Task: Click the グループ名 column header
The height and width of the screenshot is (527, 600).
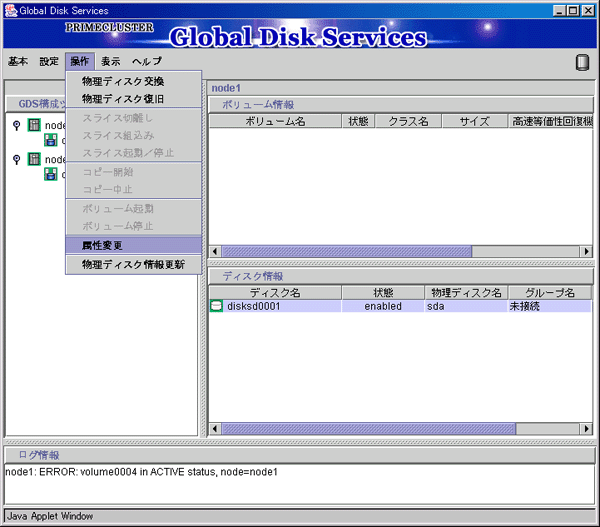Action: pyautogui.click(x=549, y=293)
